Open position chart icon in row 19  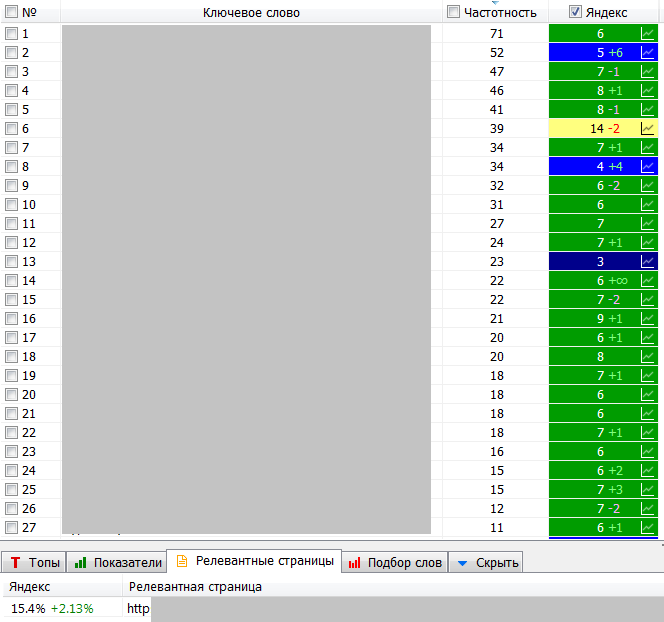pyautogui.click(x=647, y=376)
